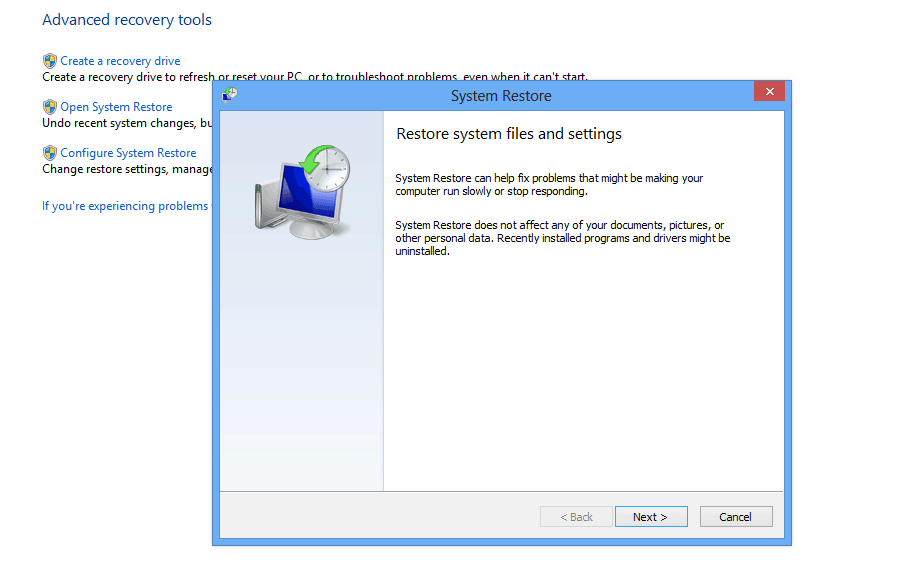
Task: Open the Create a recovery drive link
Action: tap(120, 61)
